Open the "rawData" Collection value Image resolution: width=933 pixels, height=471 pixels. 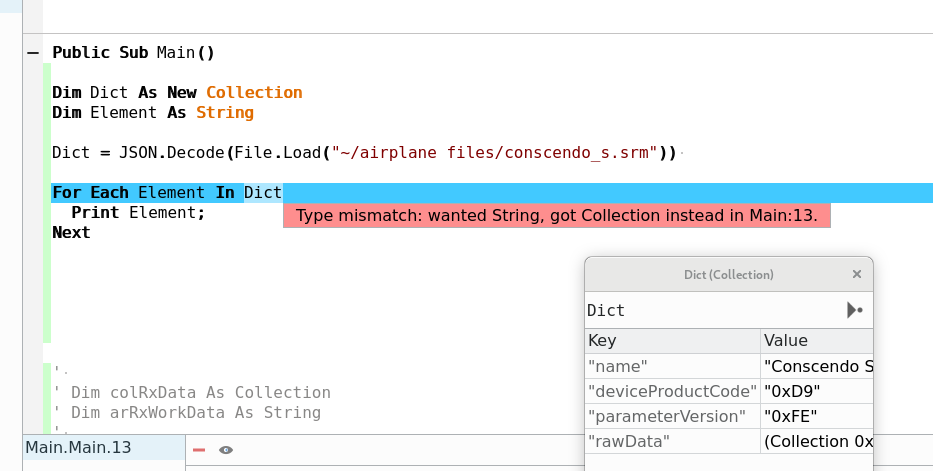coord(817,441)
